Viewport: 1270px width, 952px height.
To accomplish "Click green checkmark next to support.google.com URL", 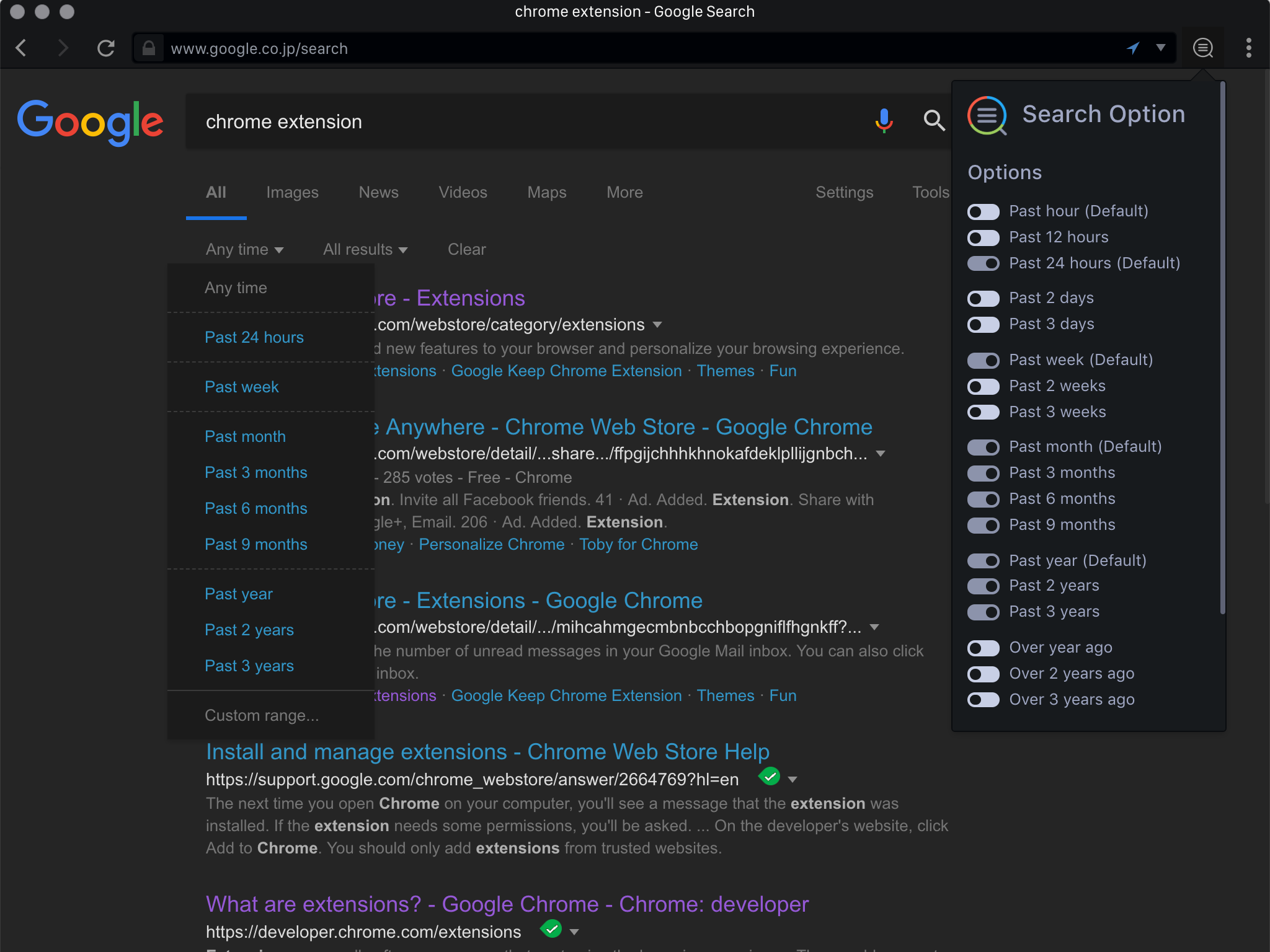I will point(770,776).
